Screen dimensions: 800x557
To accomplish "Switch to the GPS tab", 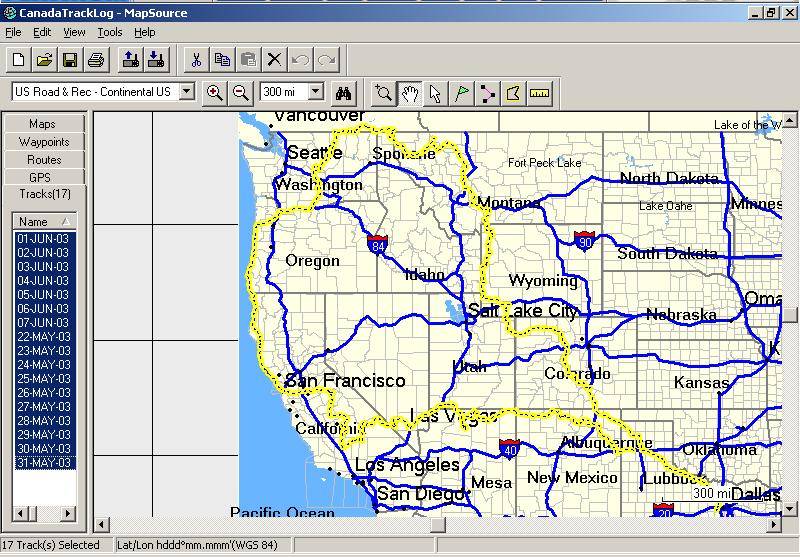I will (x=44, y=177).
